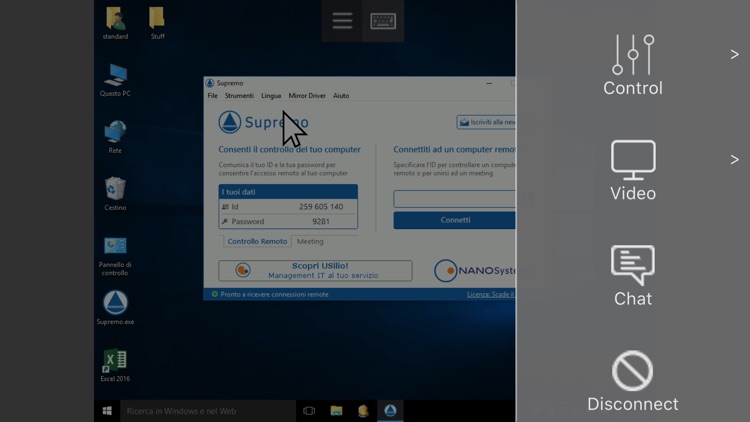Click the Supremo title bar icon

coord(210,83)
